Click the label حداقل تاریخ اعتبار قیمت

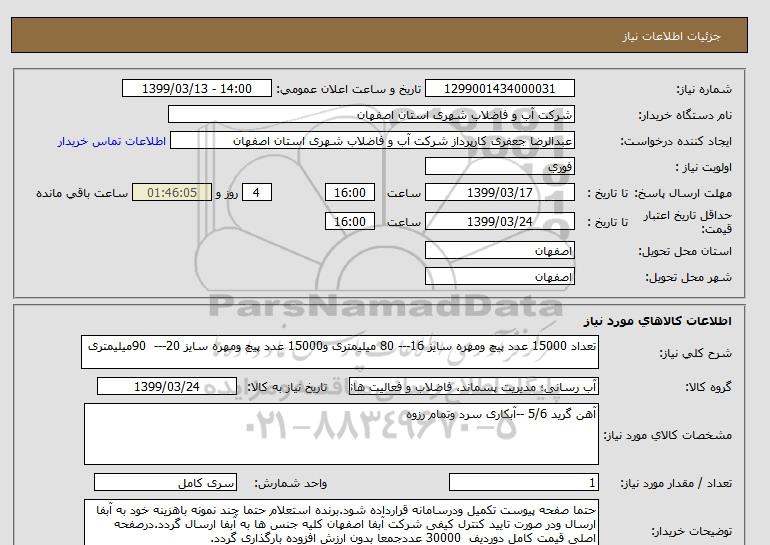[x=688, y=222]
